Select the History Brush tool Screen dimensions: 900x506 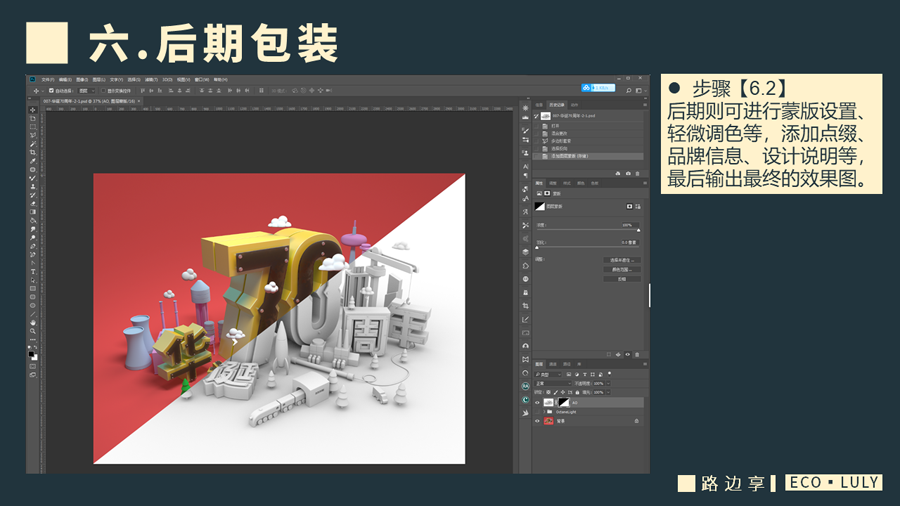coord(33,195)
